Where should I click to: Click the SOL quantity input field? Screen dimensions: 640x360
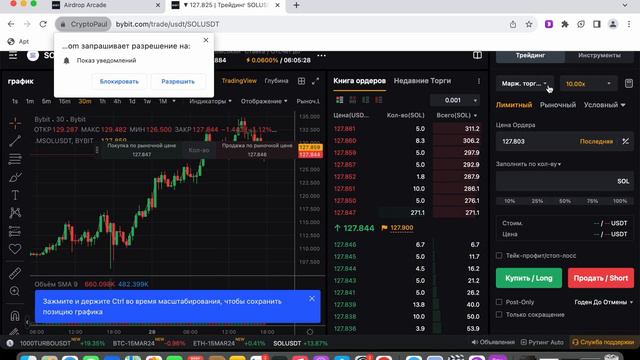pos(564,181)
